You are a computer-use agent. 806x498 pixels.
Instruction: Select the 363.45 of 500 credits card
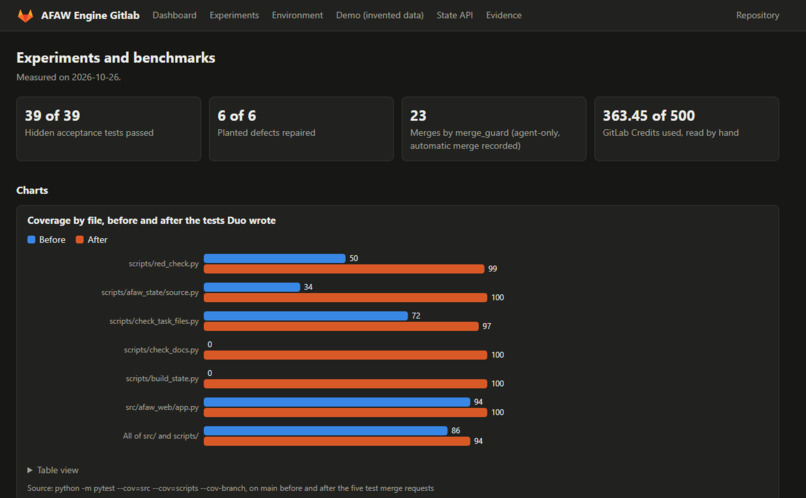(687, 128)
